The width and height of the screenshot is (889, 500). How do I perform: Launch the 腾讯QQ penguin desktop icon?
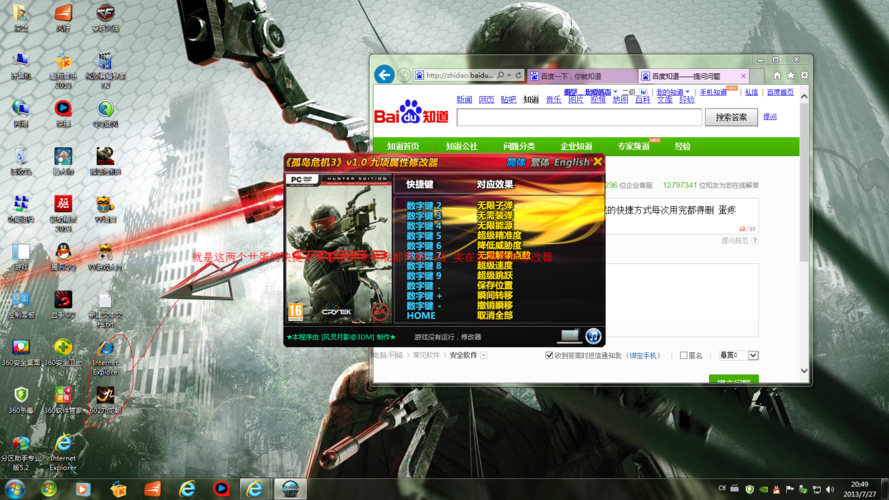click(x=63, y=256)
